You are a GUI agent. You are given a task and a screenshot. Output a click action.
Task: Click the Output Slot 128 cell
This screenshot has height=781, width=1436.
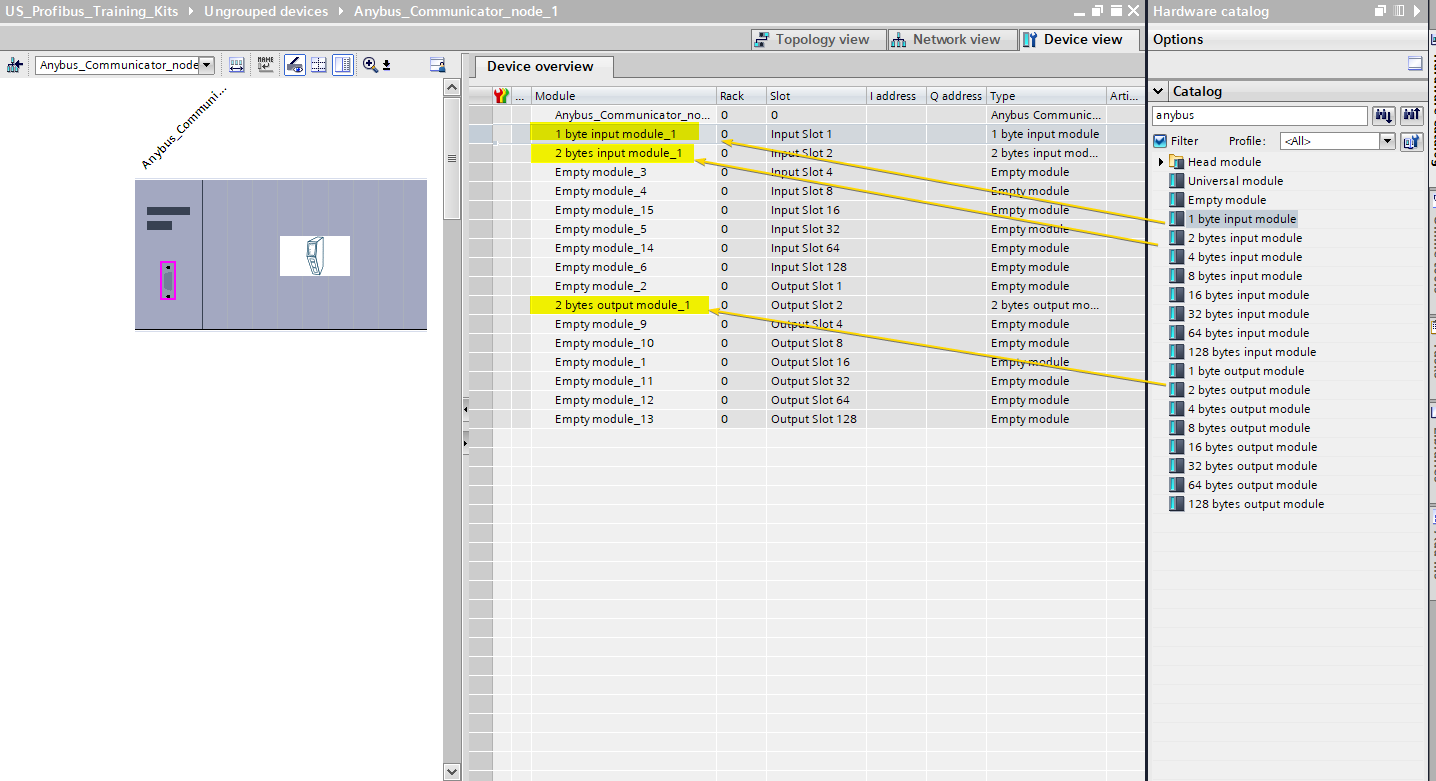click(814, 419)
